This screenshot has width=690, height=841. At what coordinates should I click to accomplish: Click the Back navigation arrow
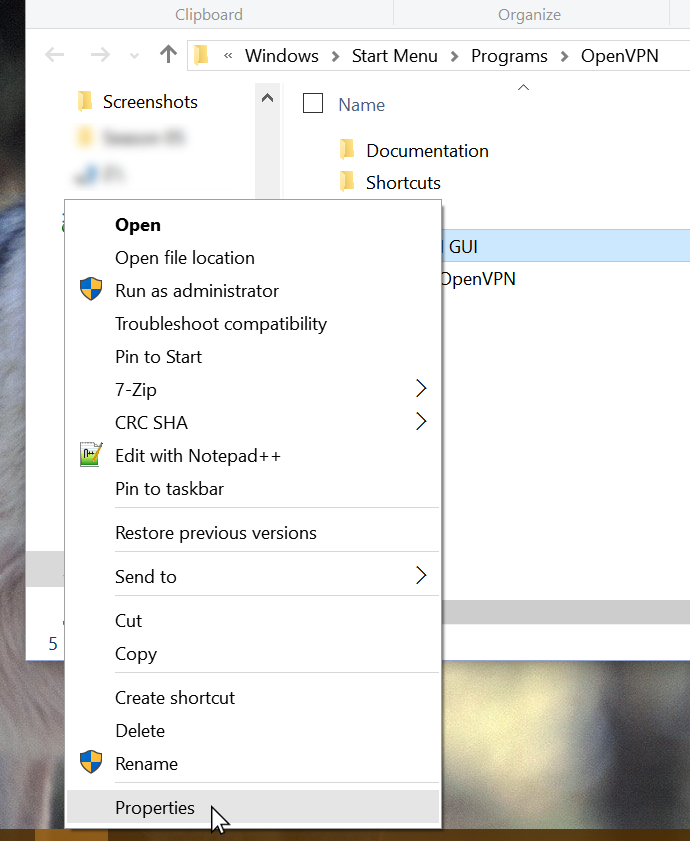[55, 55]
